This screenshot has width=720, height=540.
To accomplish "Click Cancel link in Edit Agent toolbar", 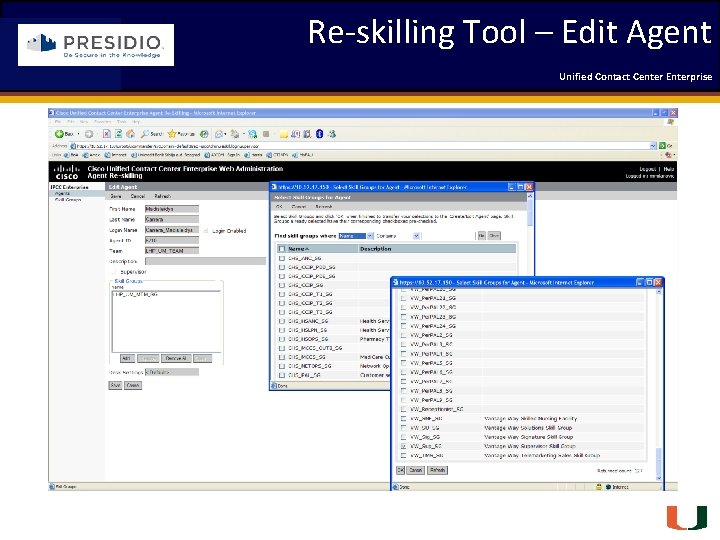I will (x=138, y=196).
